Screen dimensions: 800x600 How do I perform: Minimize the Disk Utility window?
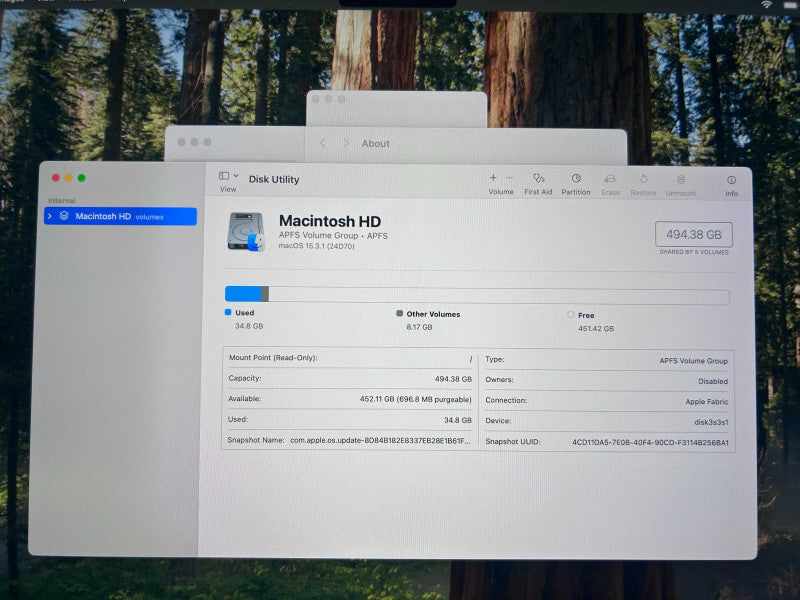pos(68,178)
